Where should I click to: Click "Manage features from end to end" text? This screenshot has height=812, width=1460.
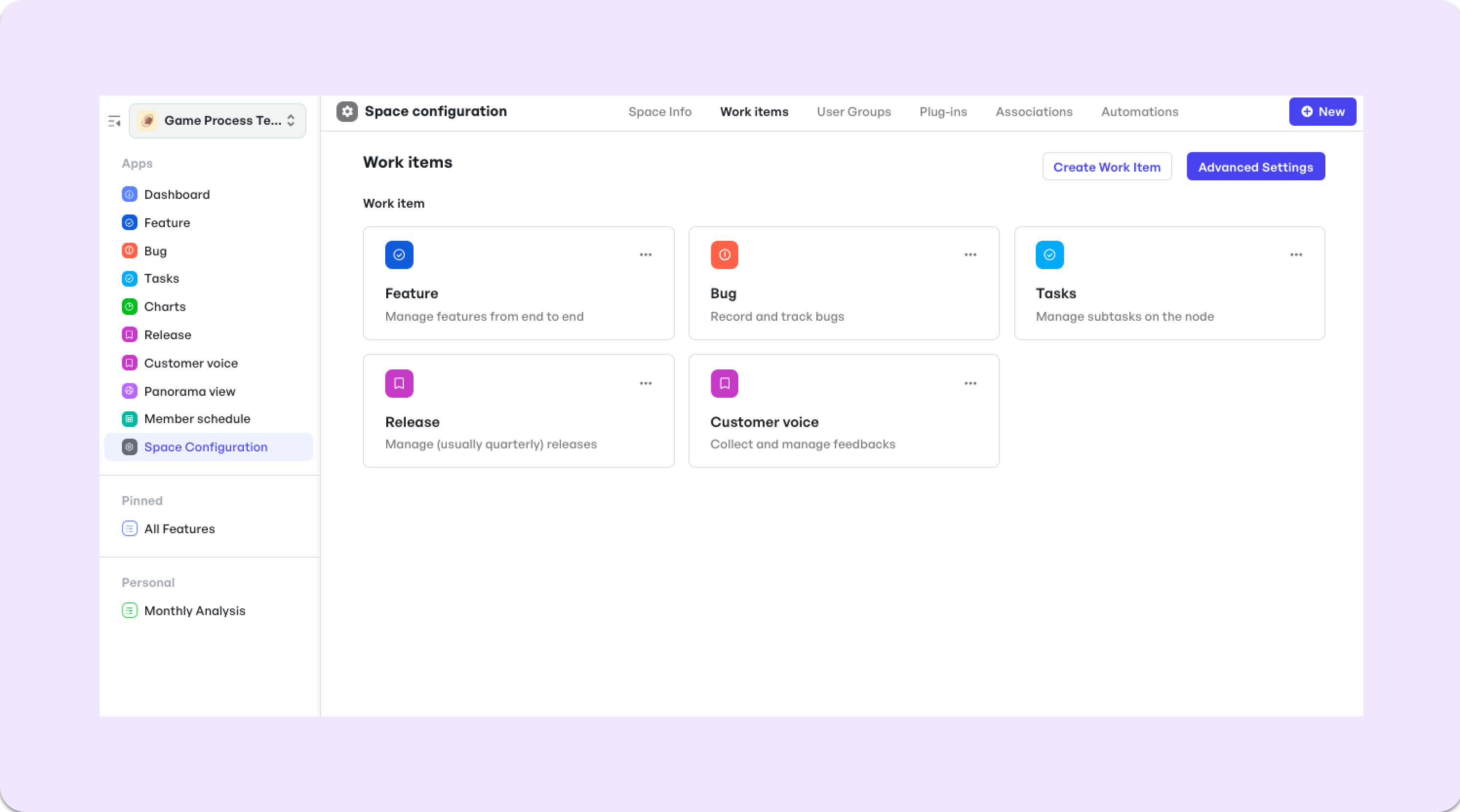485,316
